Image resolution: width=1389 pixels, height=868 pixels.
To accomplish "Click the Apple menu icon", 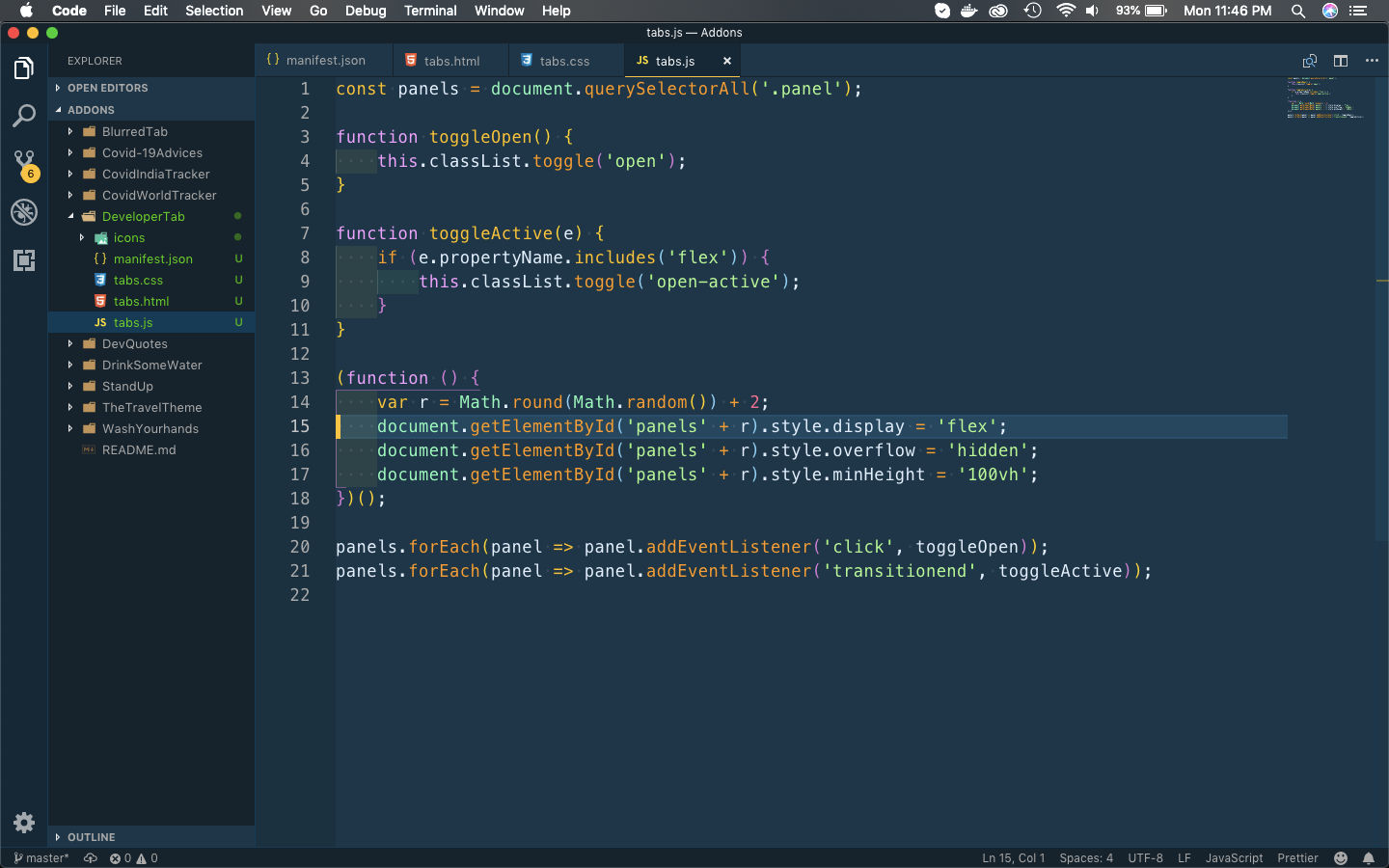I will 26,11.
